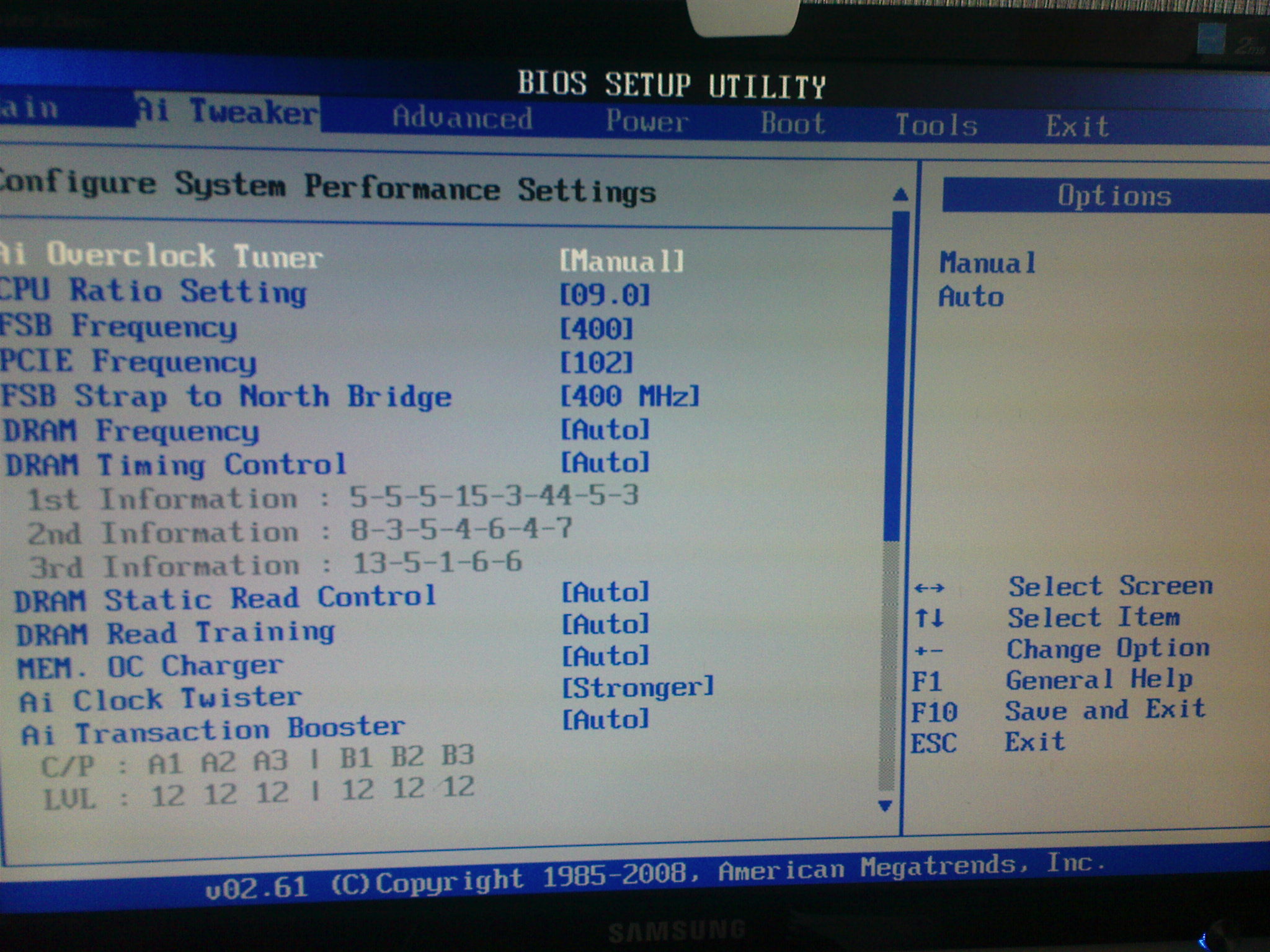
Task: Edit FSB Frequency 400 field
Action: pyautogui.click(x=596, y=328)
